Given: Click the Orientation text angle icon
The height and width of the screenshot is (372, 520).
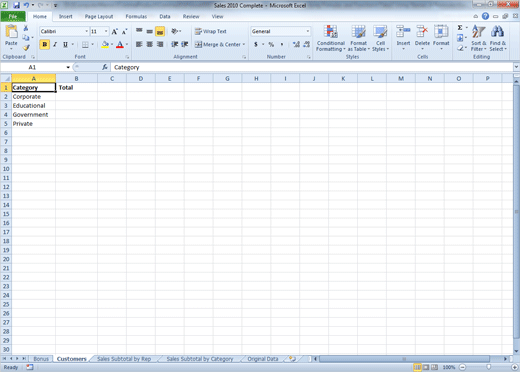Looking at the screenshot, I should pos(175,31).
